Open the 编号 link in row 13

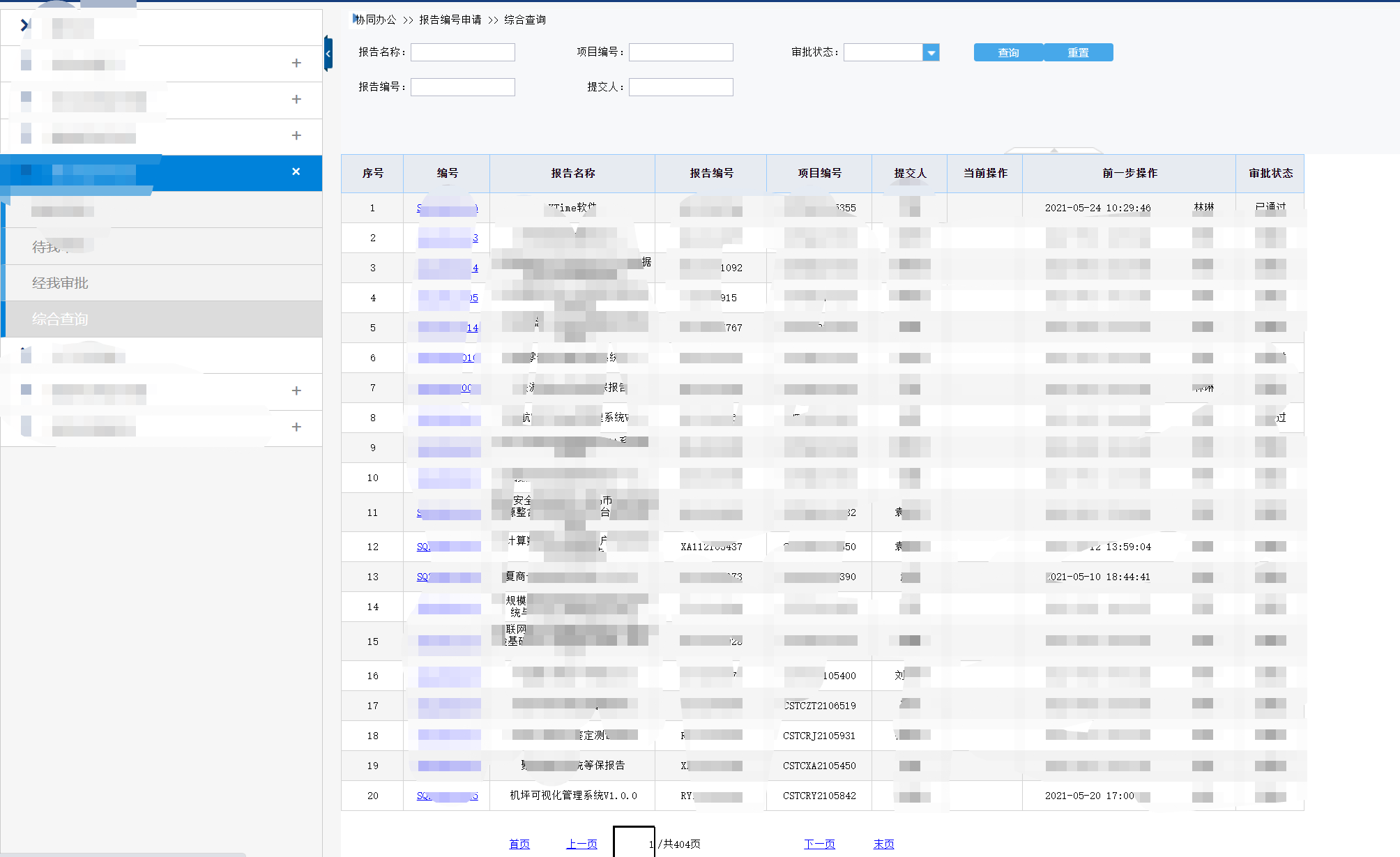tap(448, 577)
